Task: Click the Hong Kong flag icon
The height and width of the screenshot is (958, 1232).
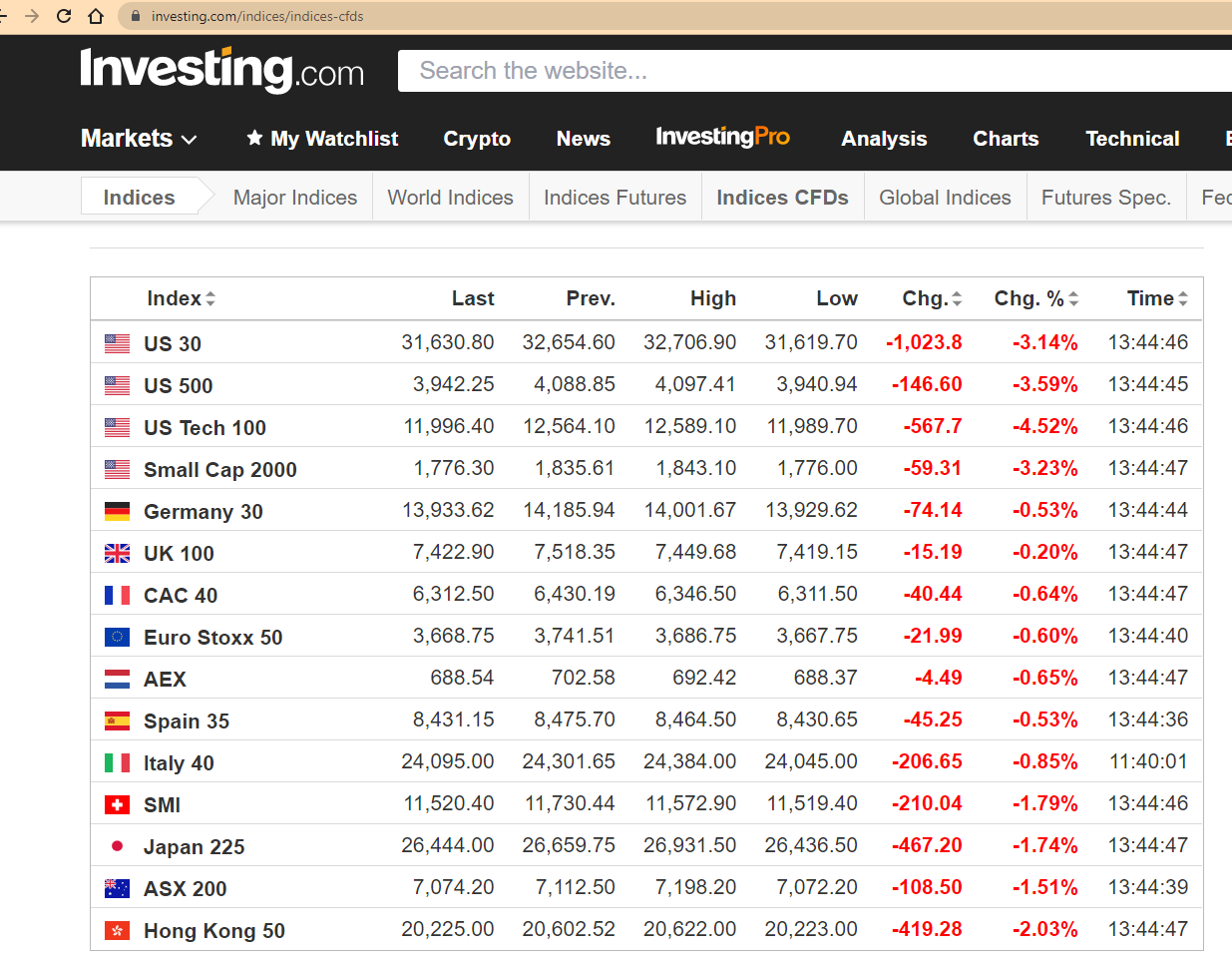Action: (117, 931)
